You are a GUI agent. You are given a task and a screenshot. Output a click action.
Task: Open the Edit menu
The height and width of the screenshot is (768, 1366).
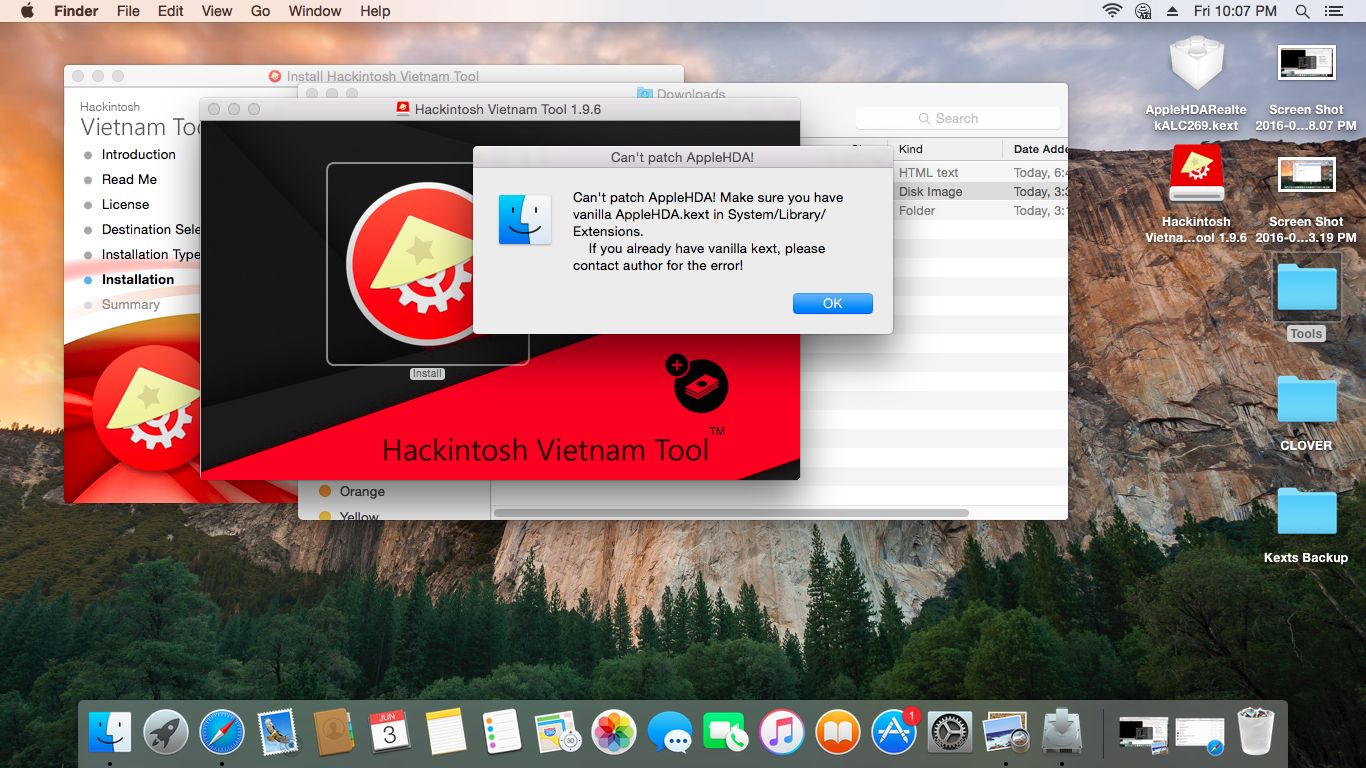point(171,11)
